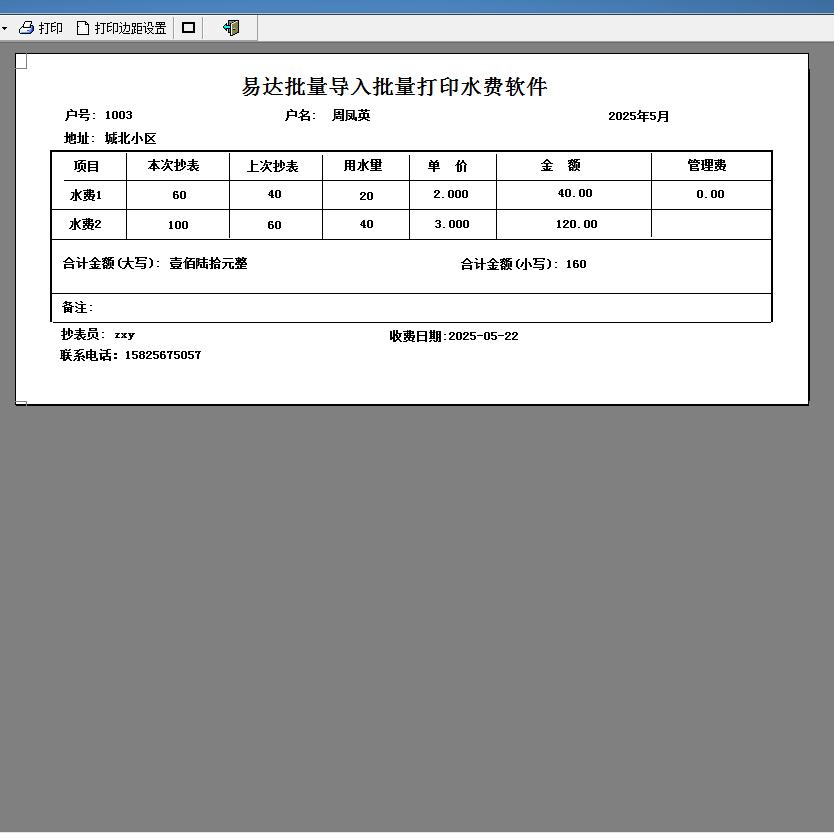Click the square page-view toolbar icon
Screen dimensions: 834x834
click(188, 28)
